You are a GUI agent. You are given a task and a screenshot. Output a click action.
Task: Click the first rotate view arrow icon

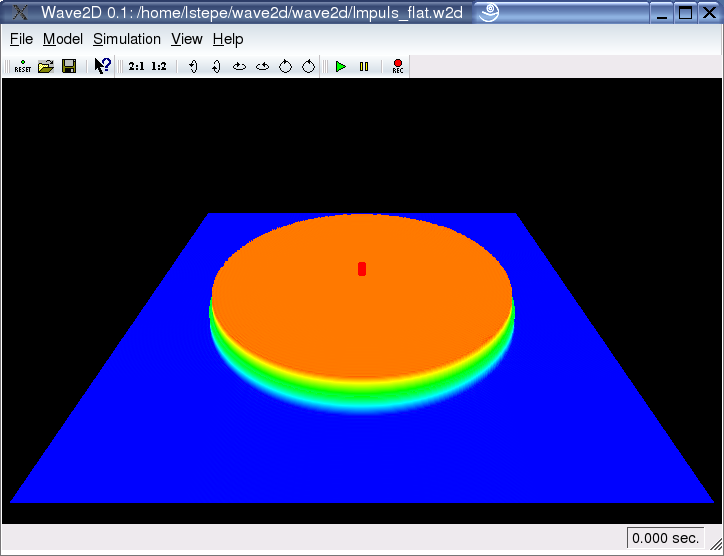tap(192, 66)
